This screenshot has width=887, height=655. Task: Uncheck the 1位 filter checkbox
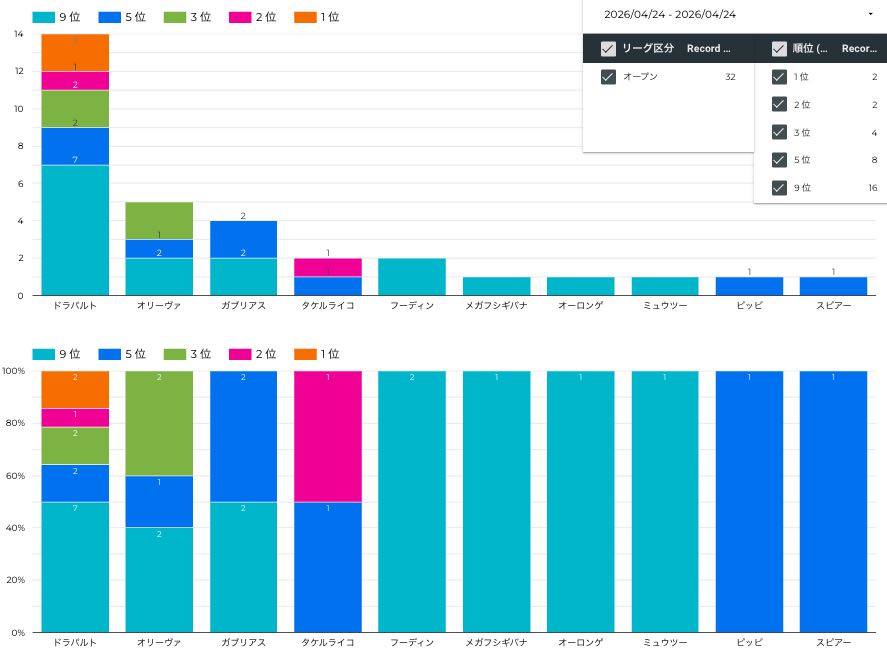pyautogui.click(x=779, y=77)
